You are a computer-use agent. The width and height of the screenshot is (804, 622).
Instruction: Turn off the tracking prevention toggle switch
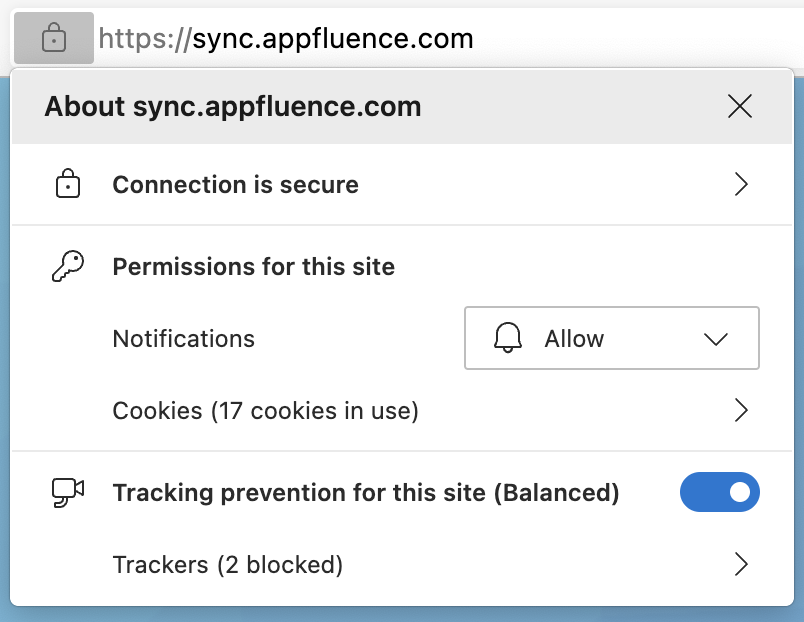[x=719, y=492]
